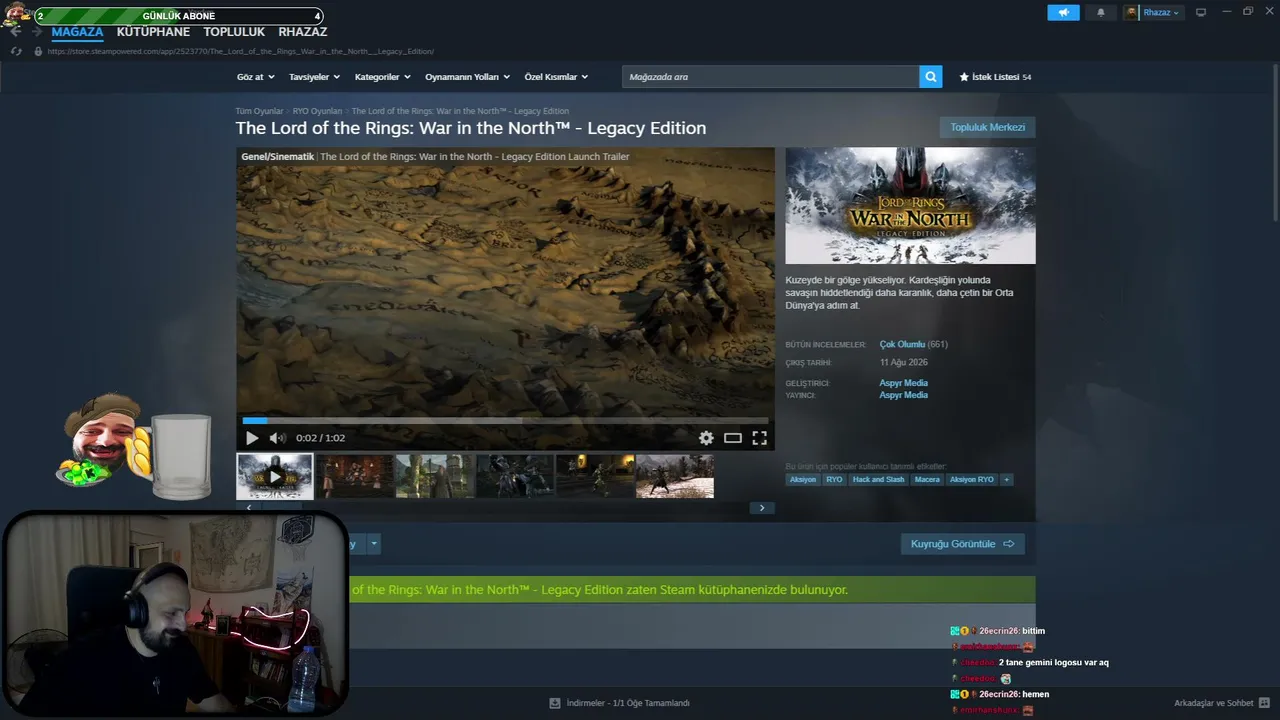Expand the "Göz at" menu
Viewport: 1280px width, 720px height.
click(255, 77)
